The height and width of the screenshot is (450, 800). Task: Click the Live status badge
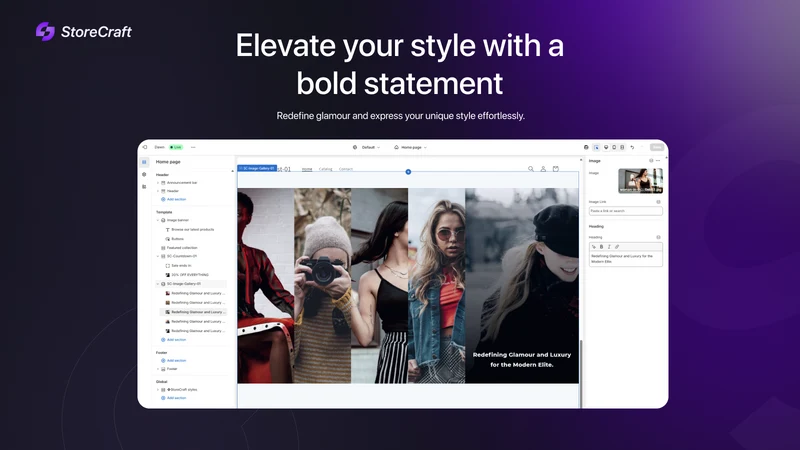[x=176, y=147]
